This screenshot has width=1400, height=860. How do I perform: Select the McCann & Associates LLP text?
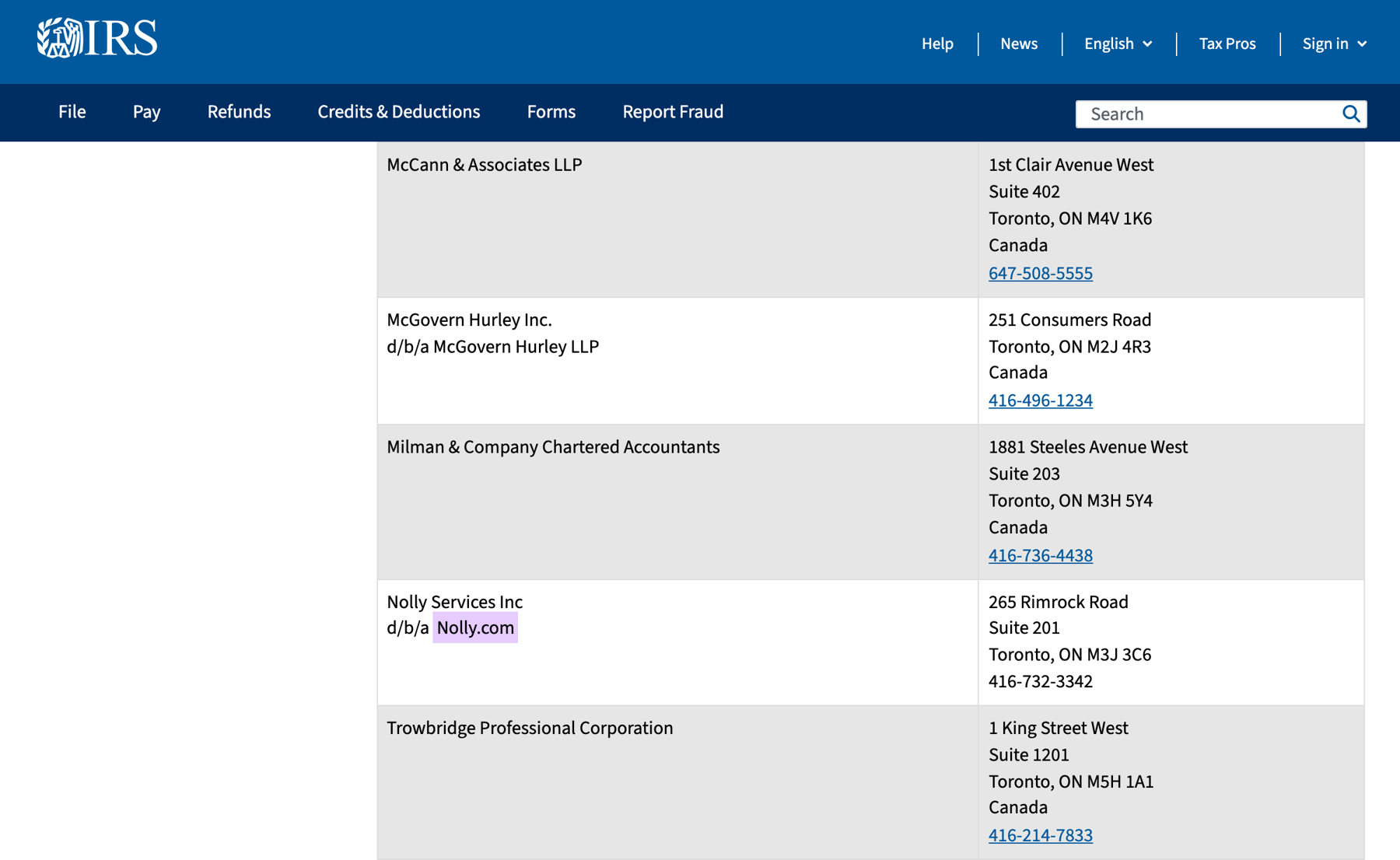click(485, 165)
